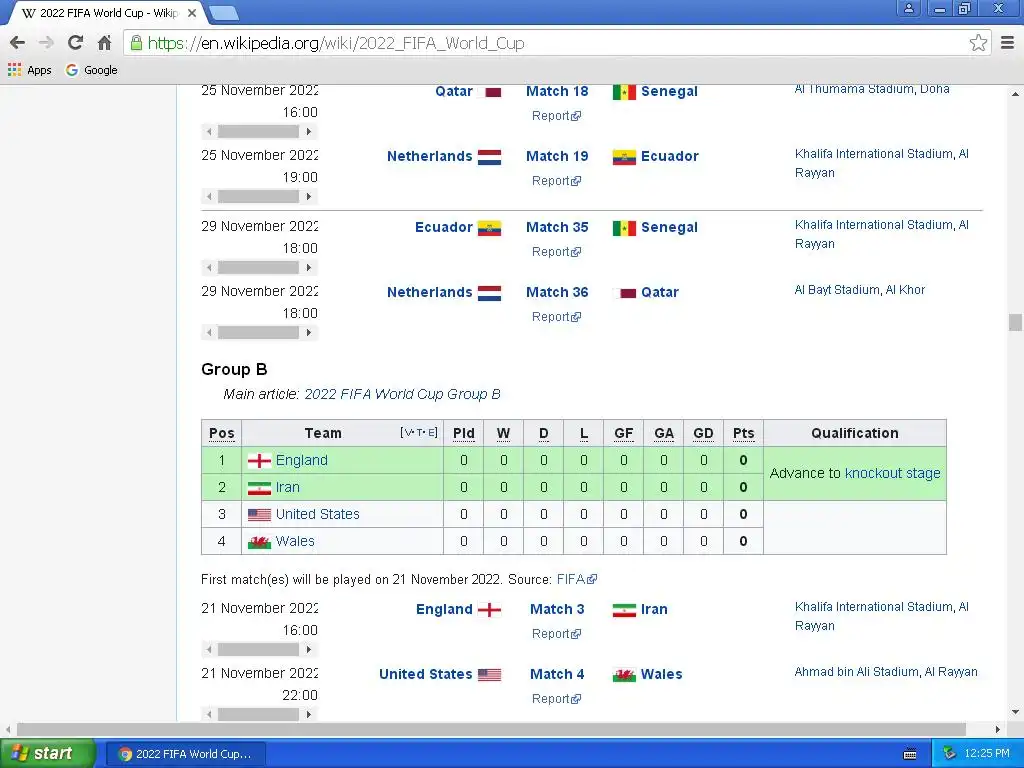Click the Wales flag in Match 4
Viewport: 1024px width, 768px height.
(624, 675)
